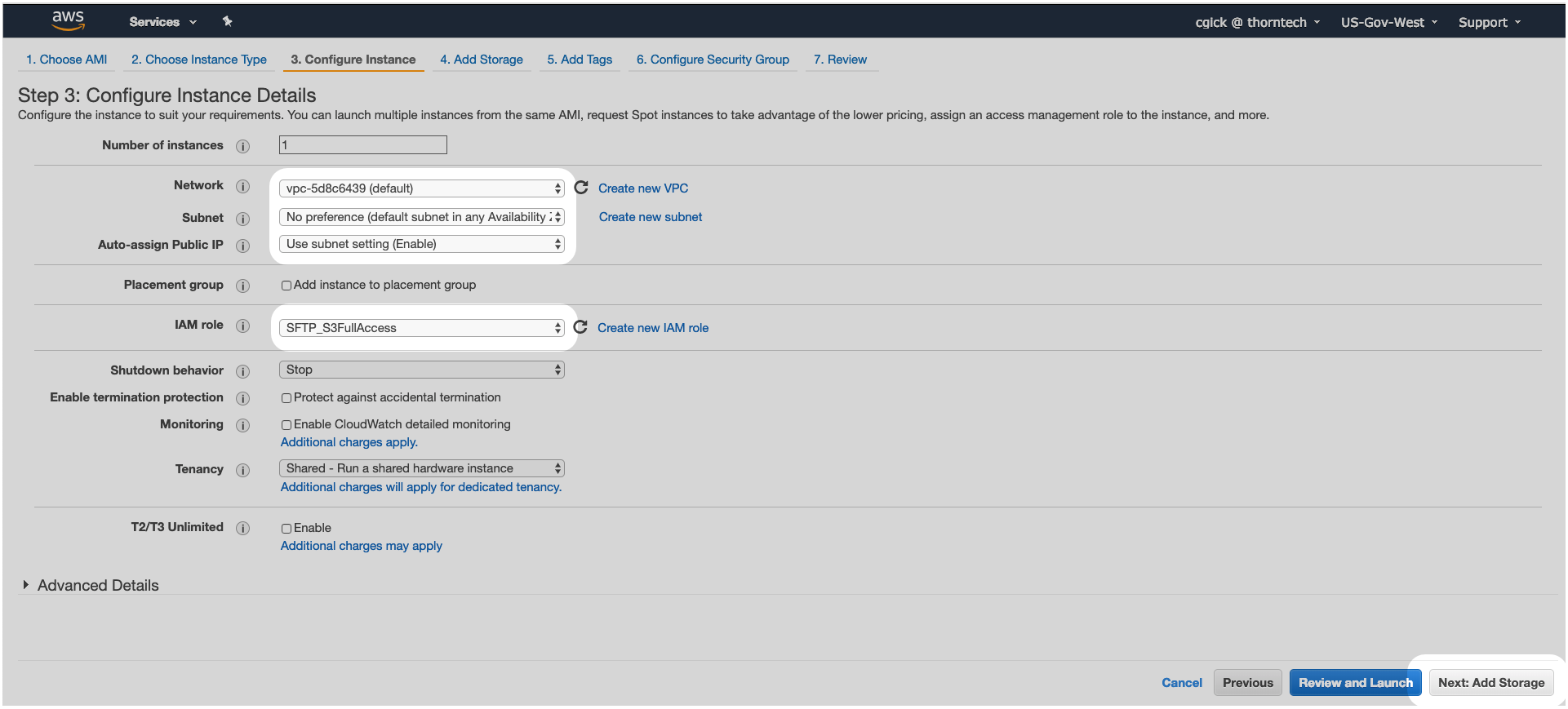
Task: Enable CloudWatch detailed monitoring checkbox
Action: pyautogui.click(x=287, y=425)
